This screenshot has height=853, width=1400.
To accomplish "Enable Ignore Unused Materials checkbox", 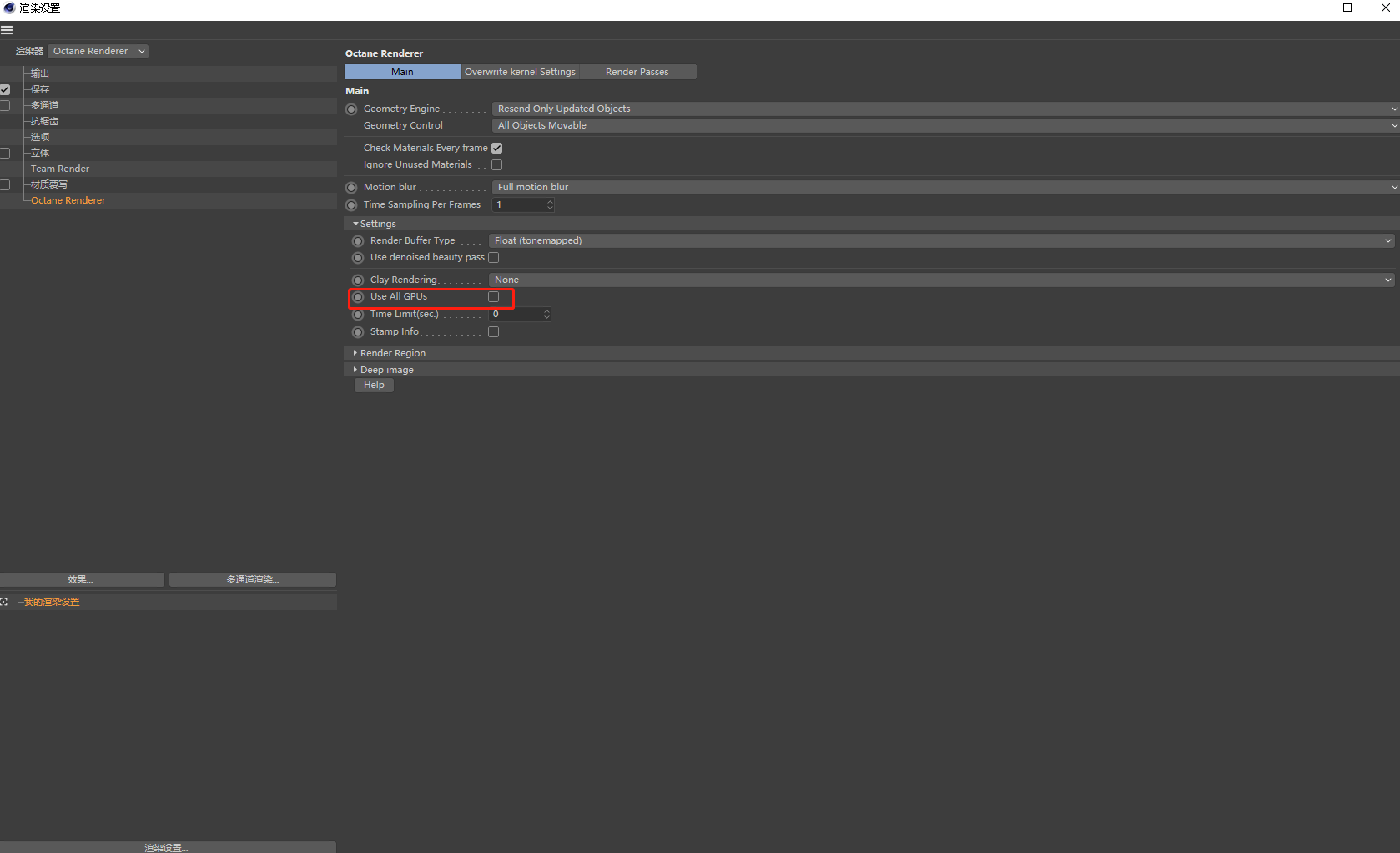I will (497, 165).
